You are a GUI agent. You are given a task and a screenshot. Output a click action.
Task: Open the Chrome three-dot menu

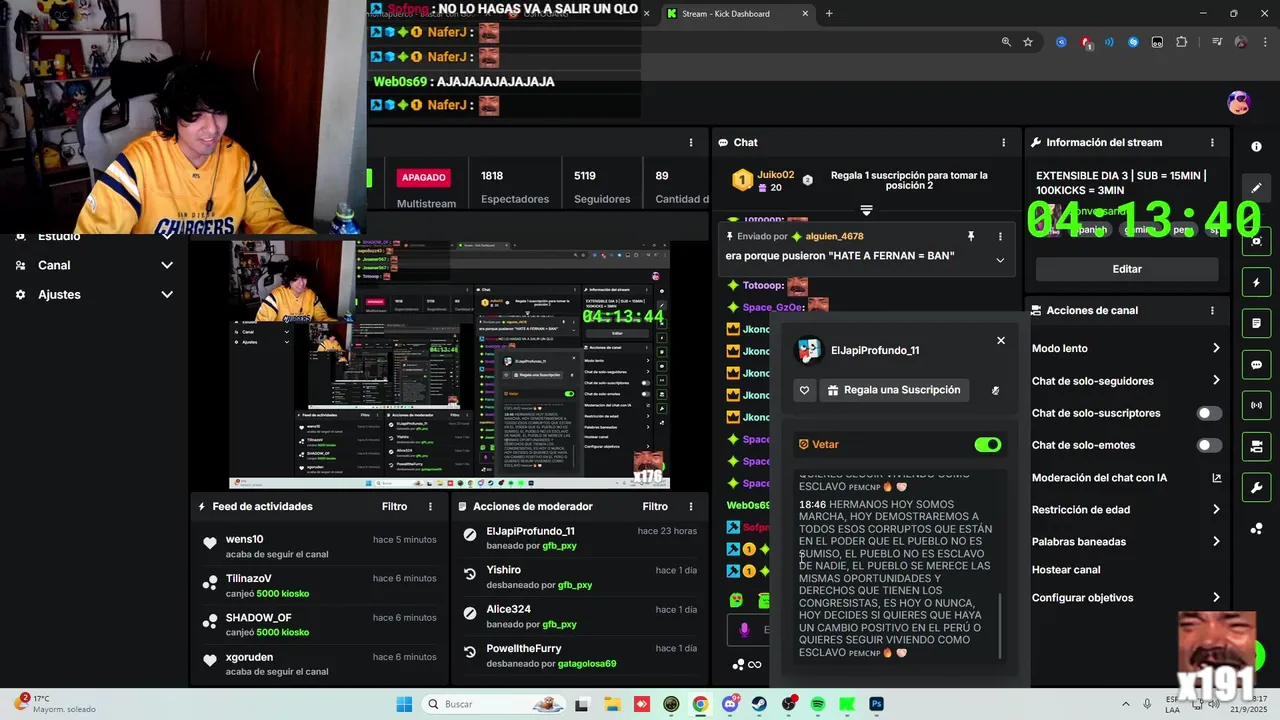(x=1263, y=42)
